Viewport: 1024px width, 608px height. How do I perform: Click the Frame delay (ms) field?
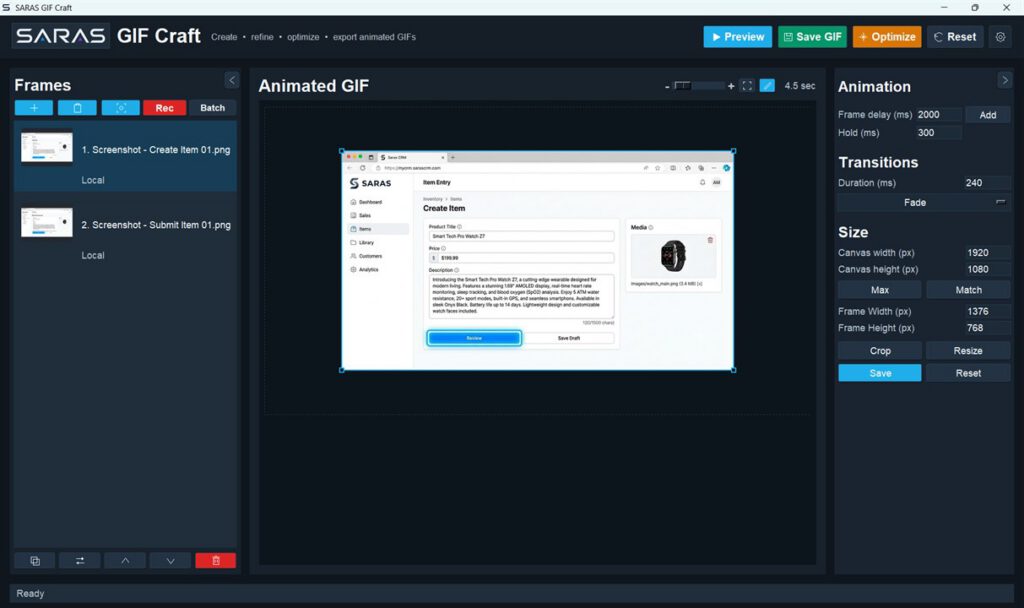pyautogui.click(x=938, y=115)
